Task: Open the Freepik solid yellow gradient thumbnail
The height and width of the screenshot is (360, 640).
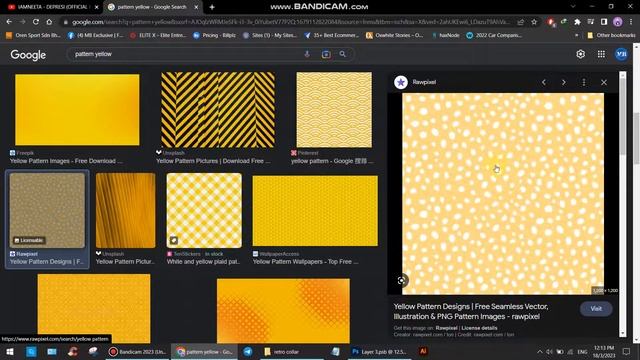Action: point(77,109)
